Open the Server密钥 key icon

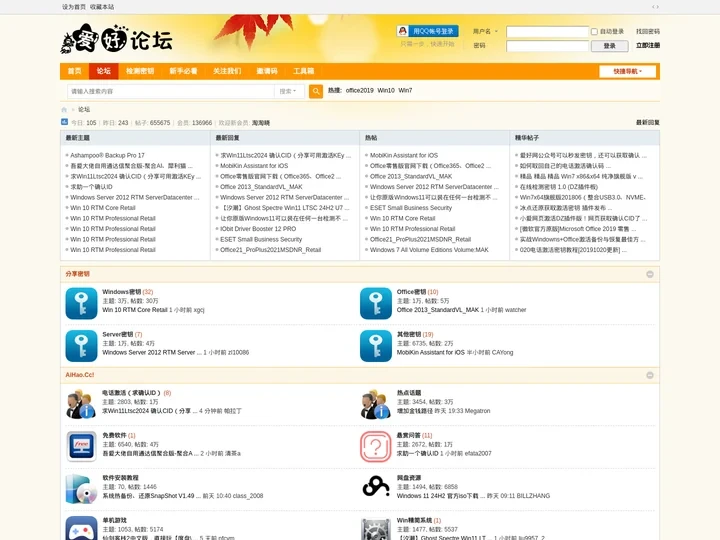[x=81, y=346]
